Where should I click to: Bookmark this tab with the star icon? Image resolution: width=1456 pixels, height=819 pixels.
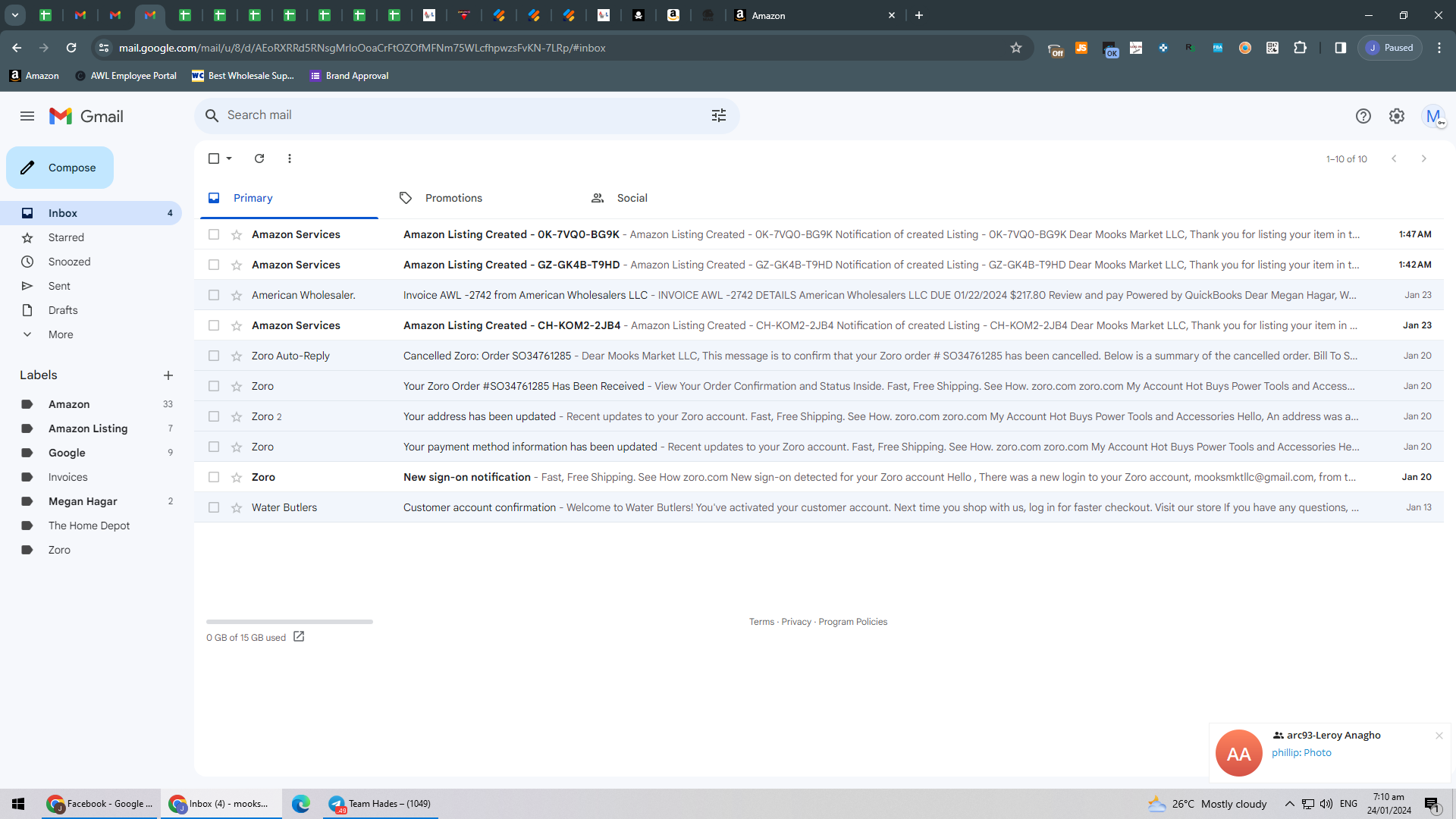pos(1016,48)
